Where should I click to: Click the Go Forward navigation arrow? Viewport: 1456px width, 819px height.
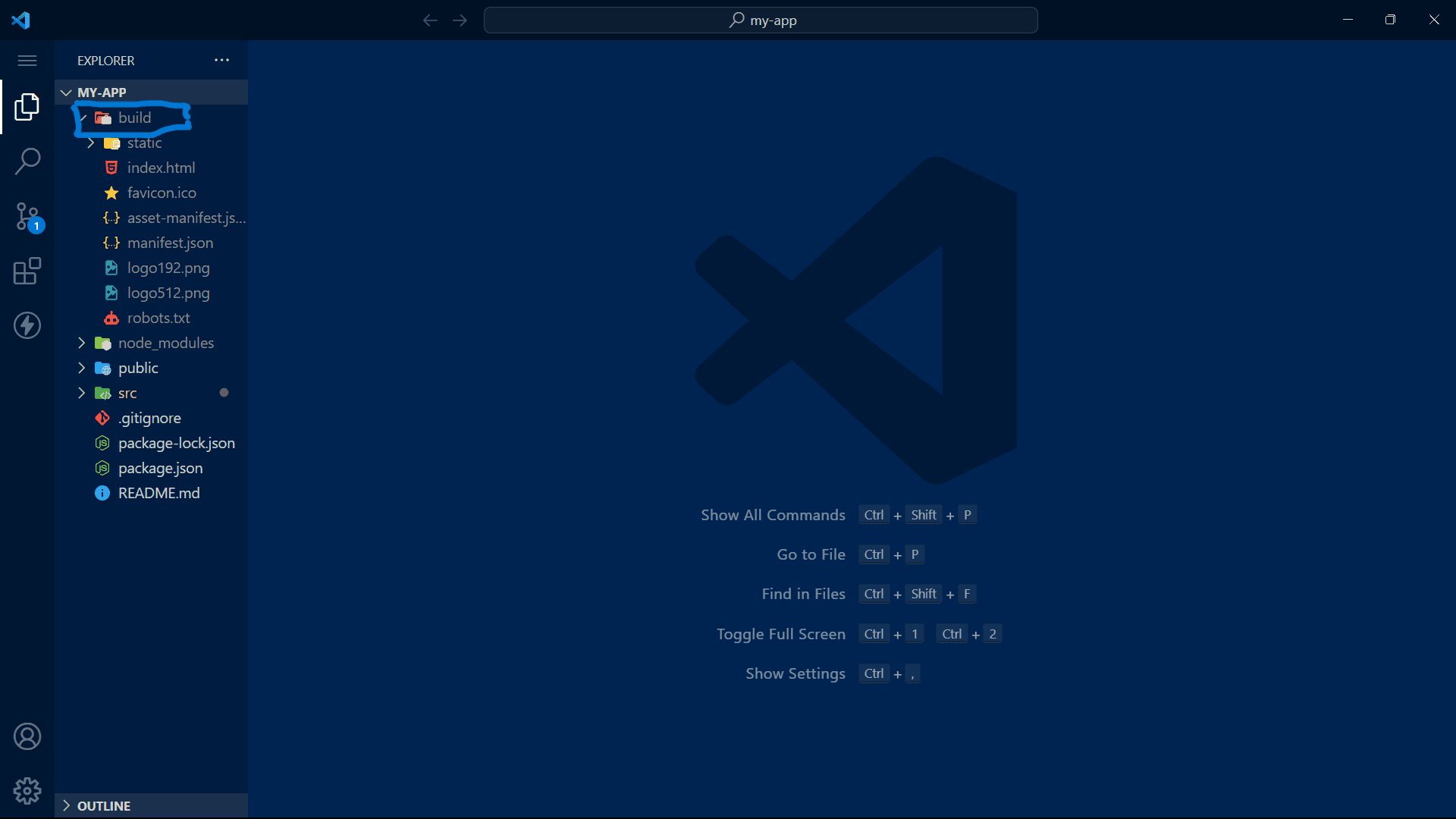[x=460, y=20]
